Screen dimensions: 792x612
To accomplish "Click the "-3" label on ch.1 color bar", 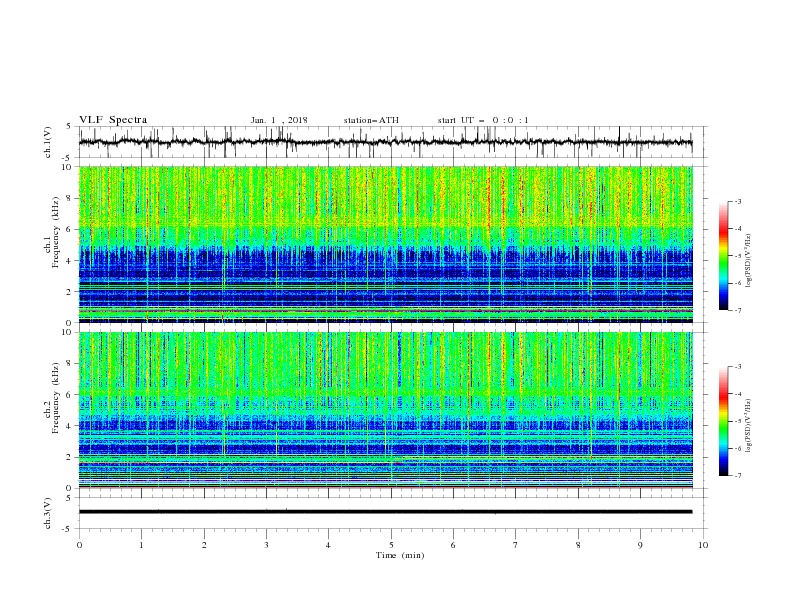I will [737, 201].
